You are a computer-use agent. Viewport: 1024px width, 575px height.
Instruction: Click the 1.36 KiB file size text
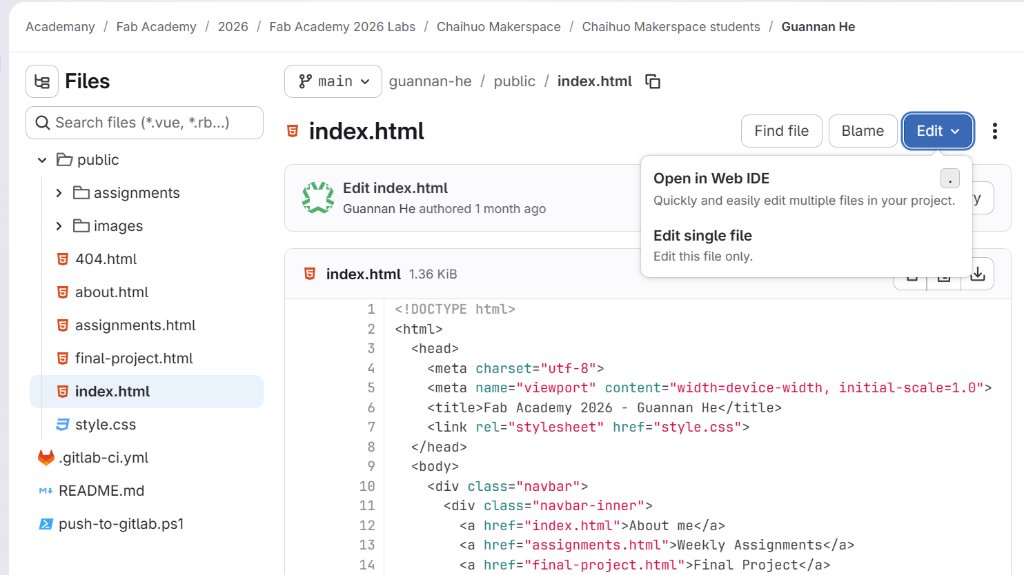433,274
